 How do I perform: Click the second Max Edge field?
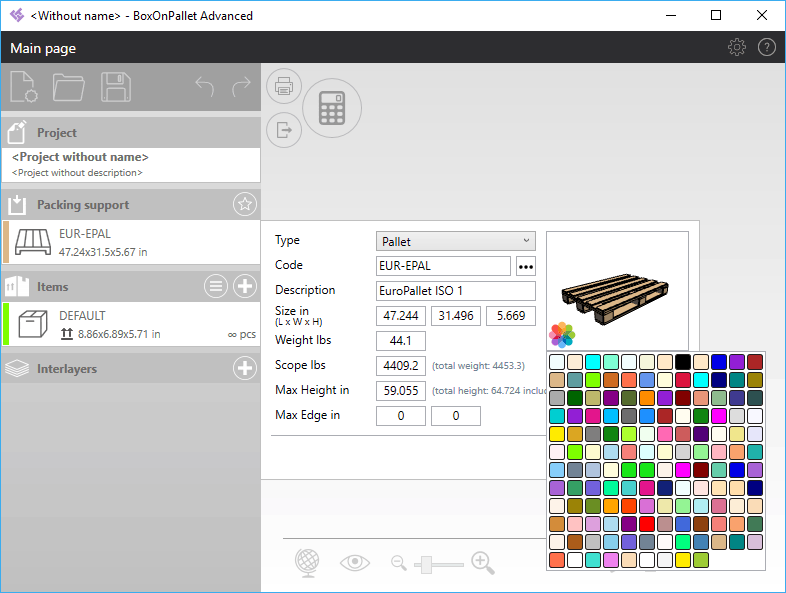click(x=456, y=416)
